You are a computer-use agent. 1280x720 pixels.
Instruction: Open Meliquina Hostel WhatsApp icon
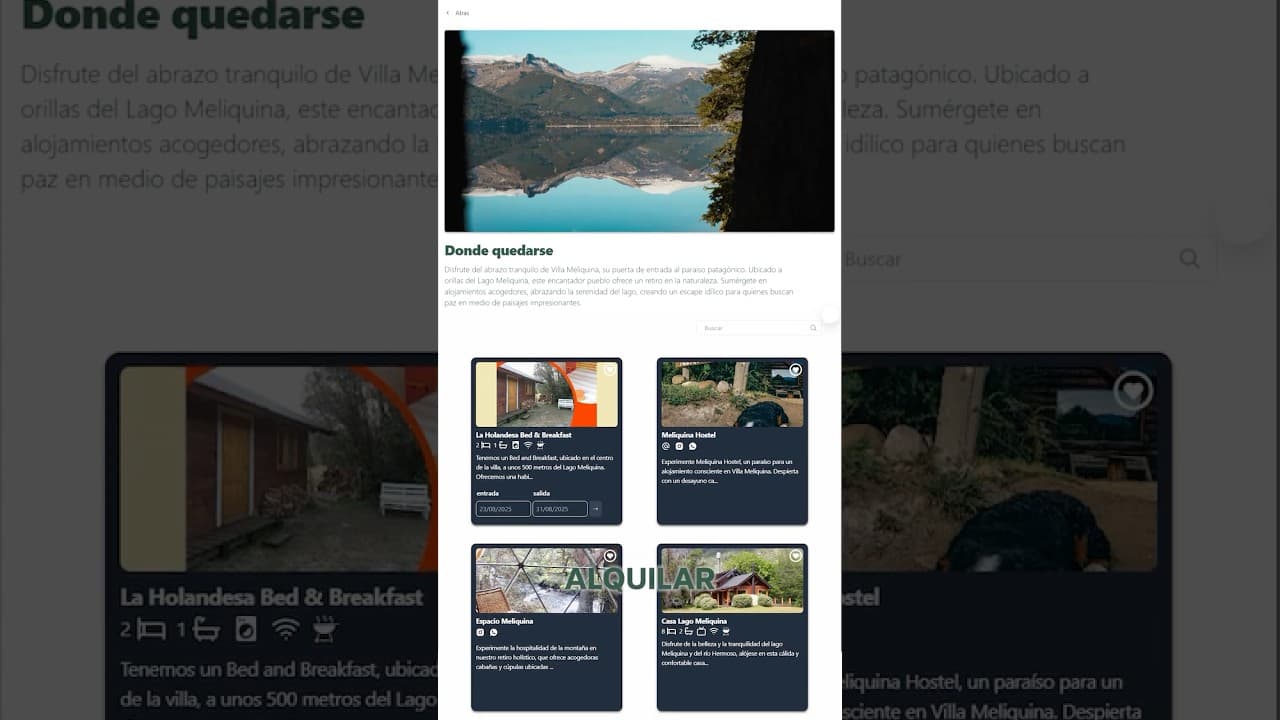692,446
